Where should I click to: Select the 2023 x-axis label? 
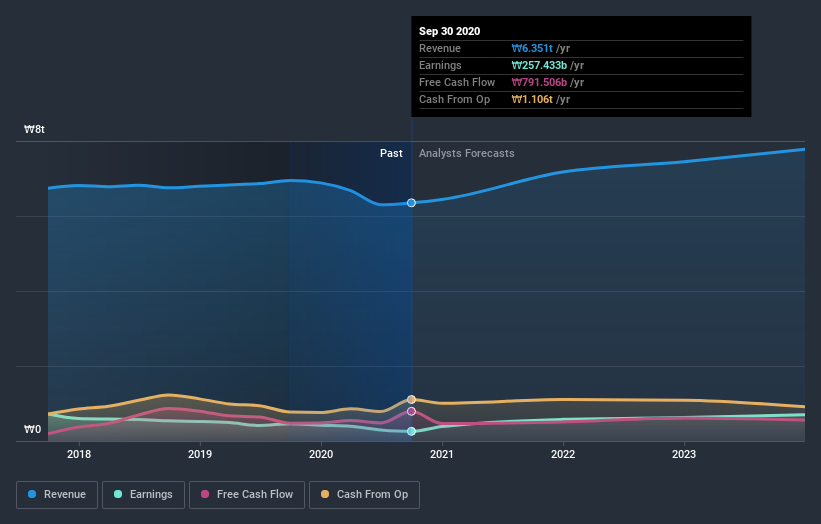point(684,454)
